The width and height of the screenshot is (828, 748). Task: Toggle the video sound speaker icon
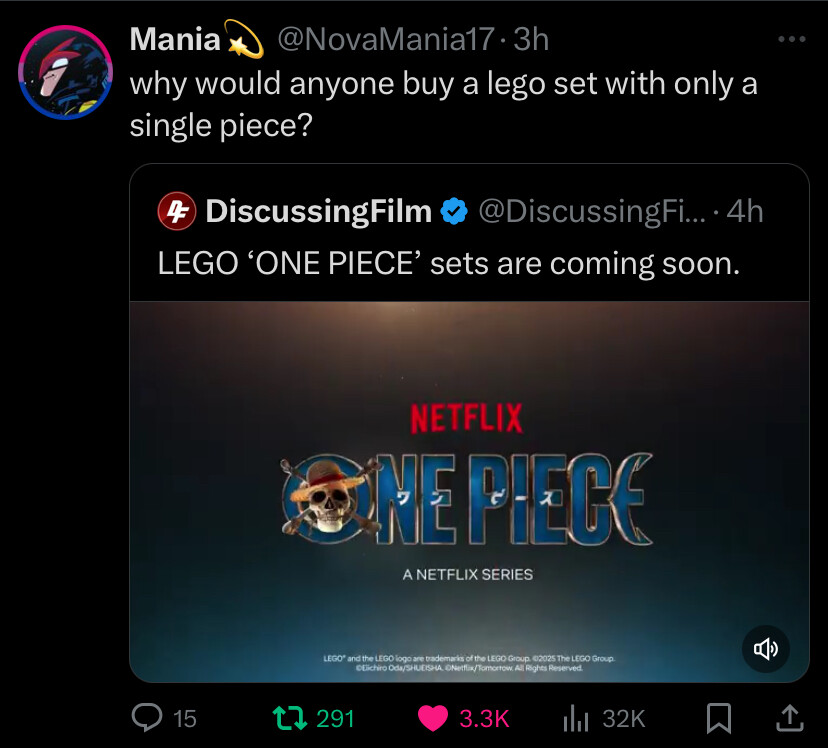pyautogui.click(x=766, y=649)
